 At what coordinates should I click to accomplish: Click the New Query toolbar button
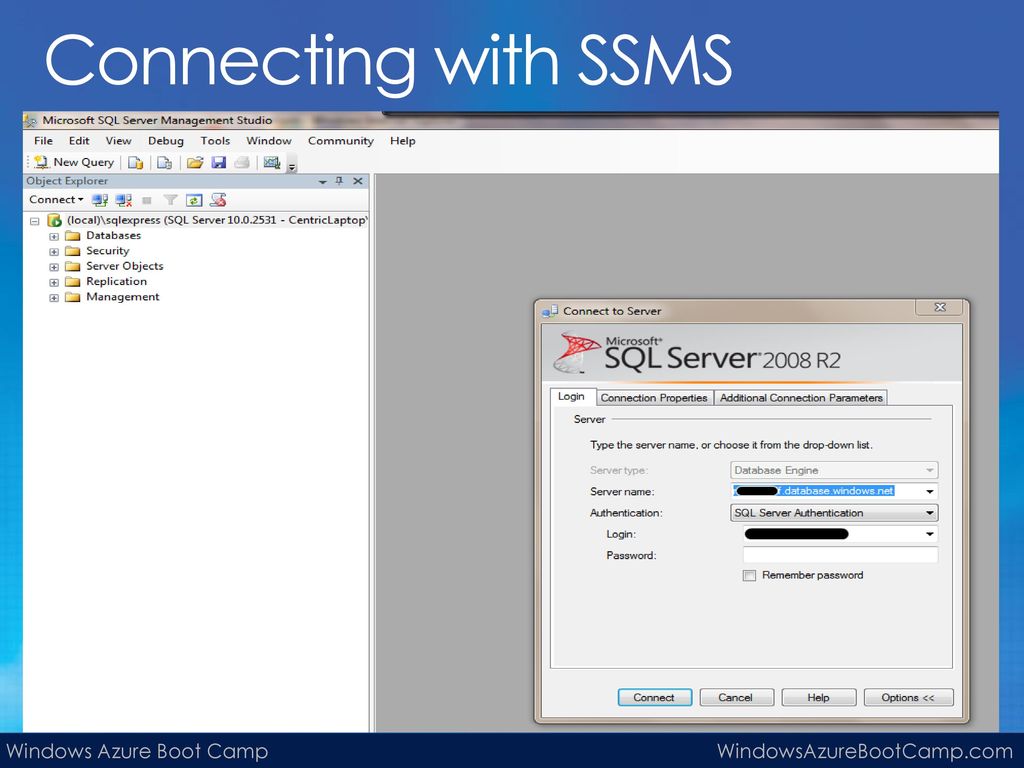(x=74, y=162)
